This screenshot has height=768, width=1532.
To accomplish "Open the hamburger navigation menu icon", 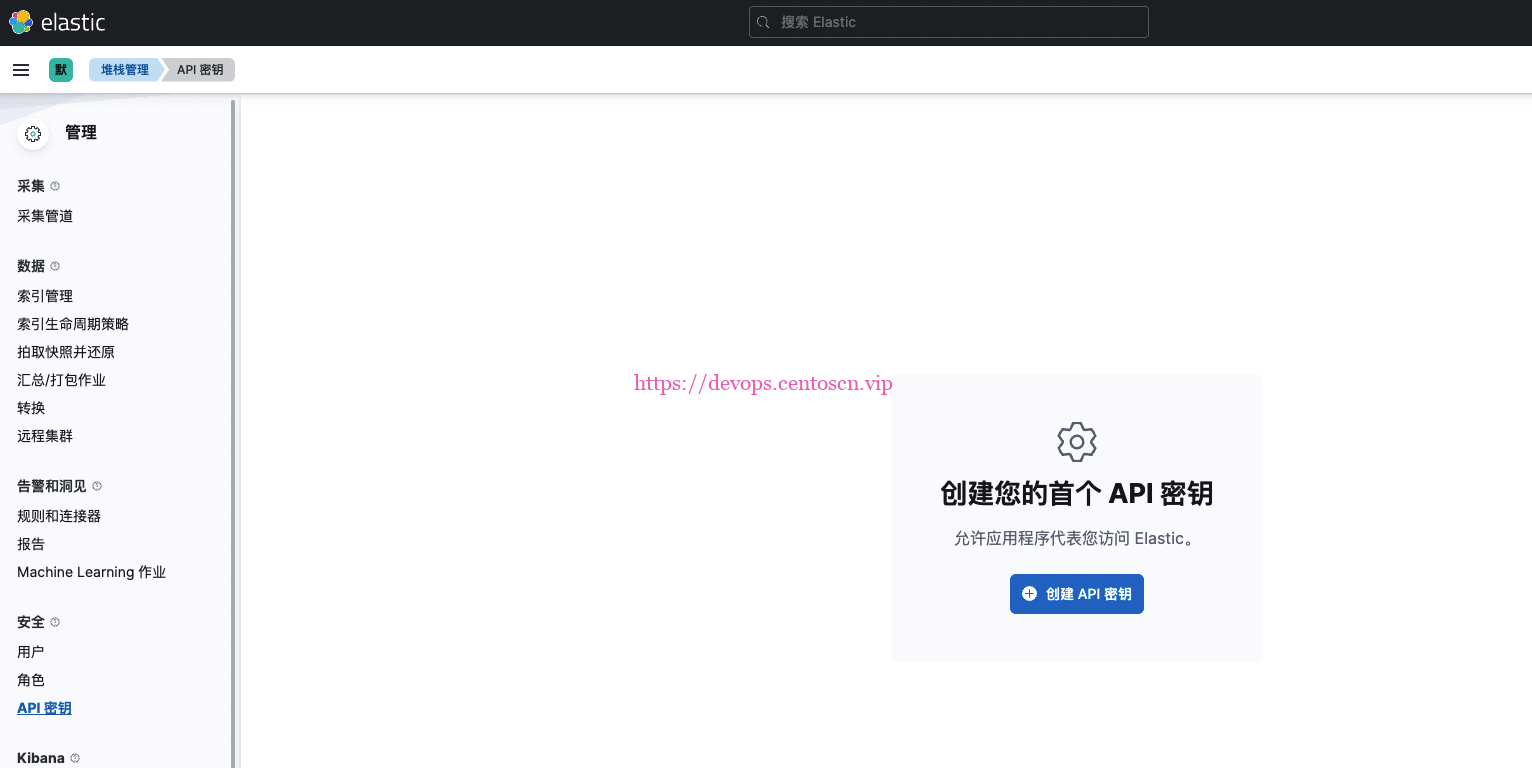I will [20, 69].
